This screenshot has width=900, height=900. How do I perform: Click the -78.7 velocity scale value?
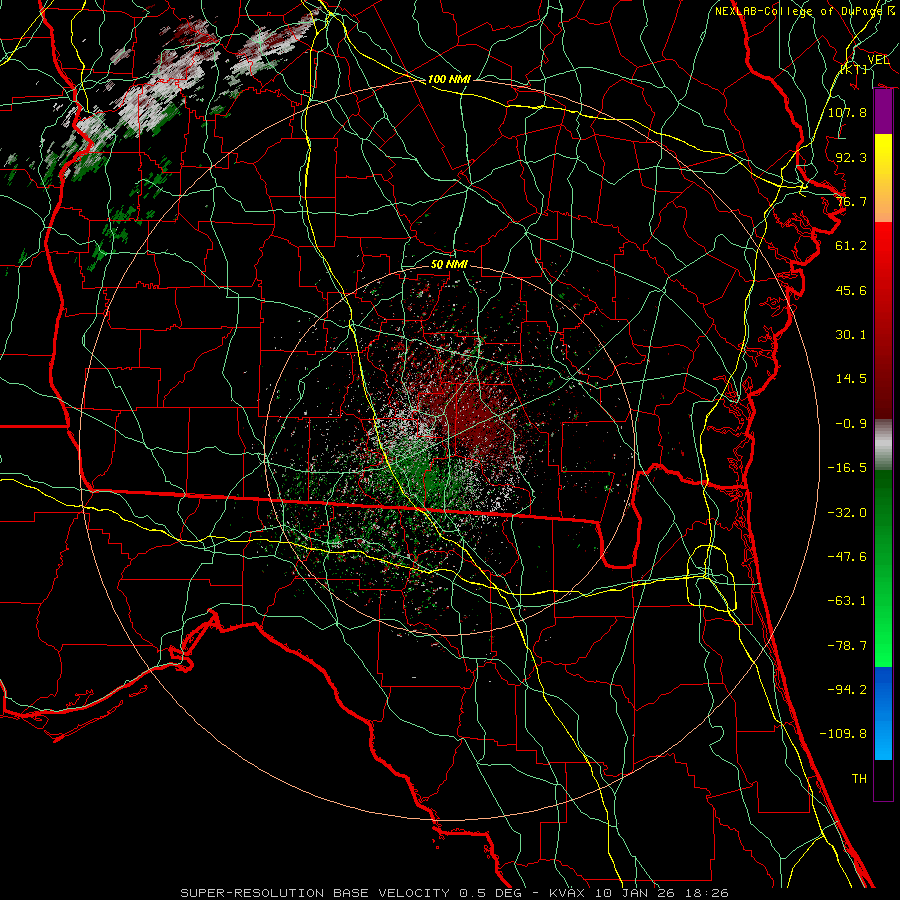[x=847, y=646]
